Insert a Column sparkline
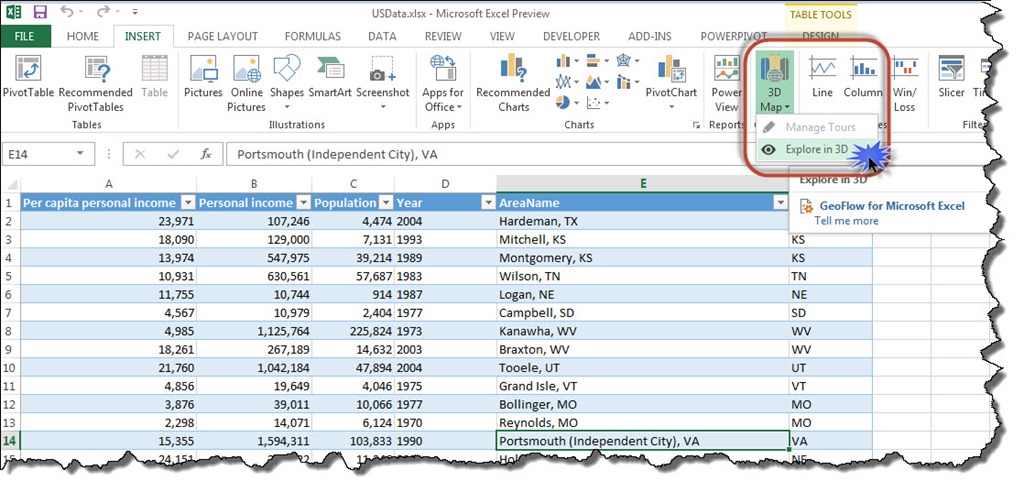Viewport: 1024px width, 492px height. (863, 77)
